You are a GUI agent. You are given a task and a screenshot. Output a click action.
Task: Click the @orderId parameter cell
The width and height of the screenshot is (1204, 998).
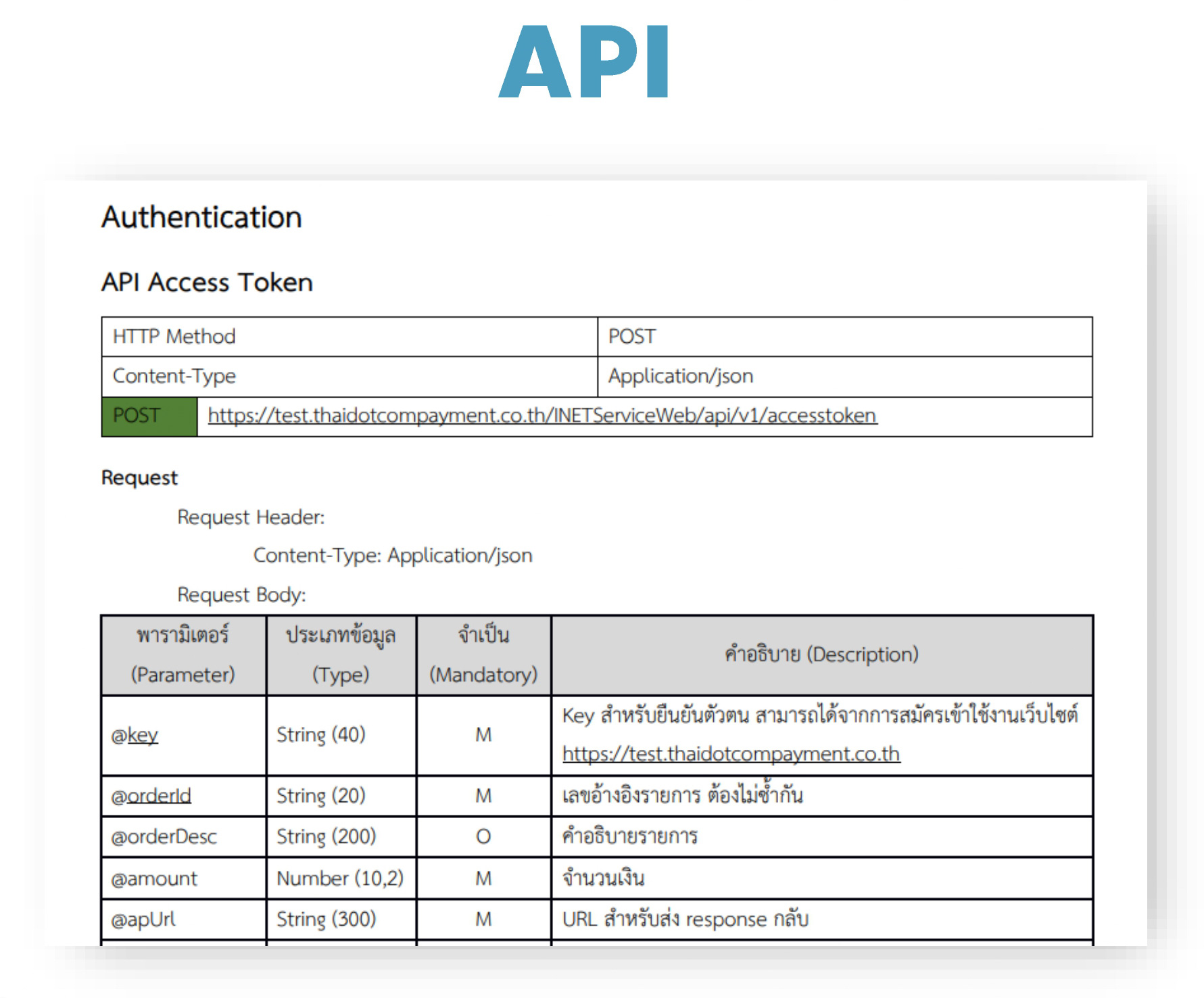[183, 797]
